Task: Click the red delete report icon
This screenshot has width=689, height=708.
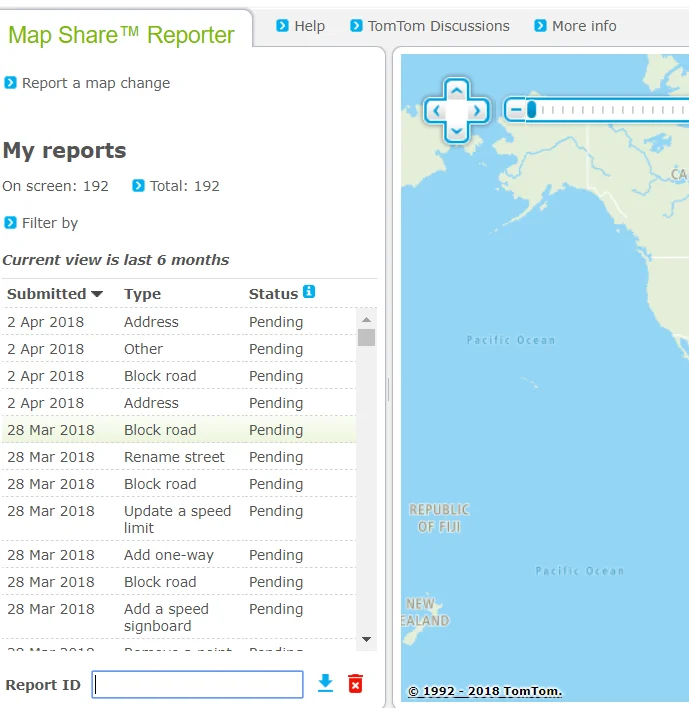Action: (x=355, y=684)
